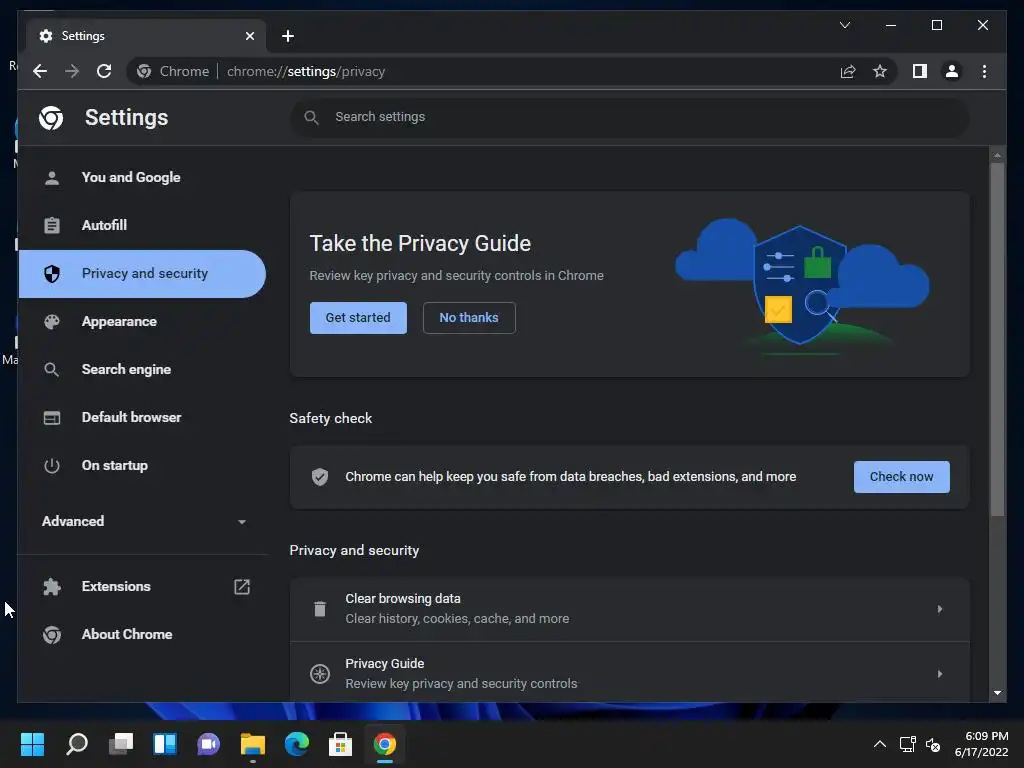Click Check now for safety check

tap(901, 477)
